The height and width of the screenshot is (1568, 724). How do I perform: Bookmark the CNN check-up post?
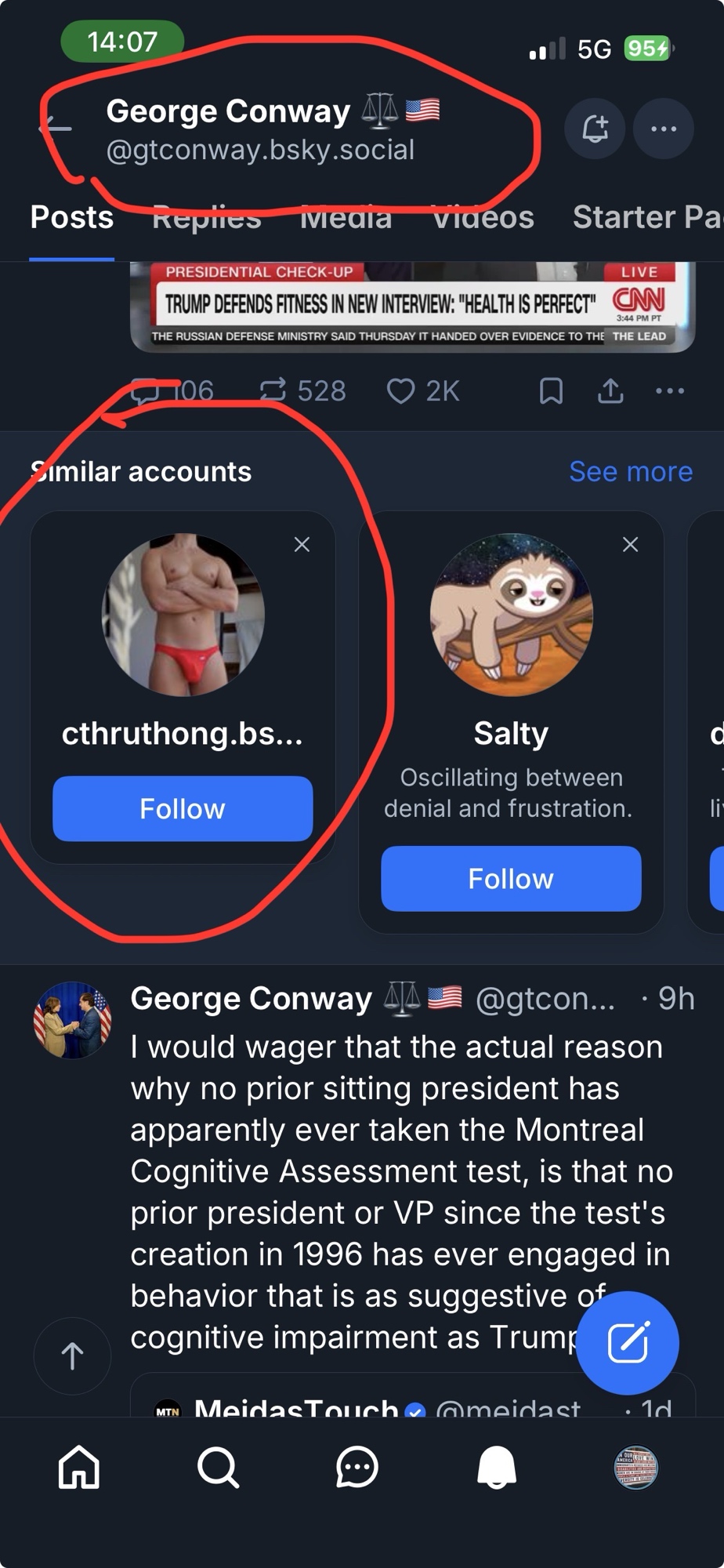coord(551,390)
